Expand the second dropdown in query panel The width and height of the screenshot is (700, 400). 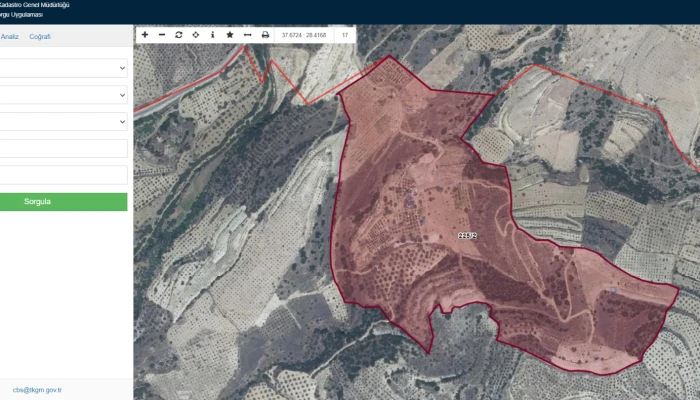click(63, 95)
